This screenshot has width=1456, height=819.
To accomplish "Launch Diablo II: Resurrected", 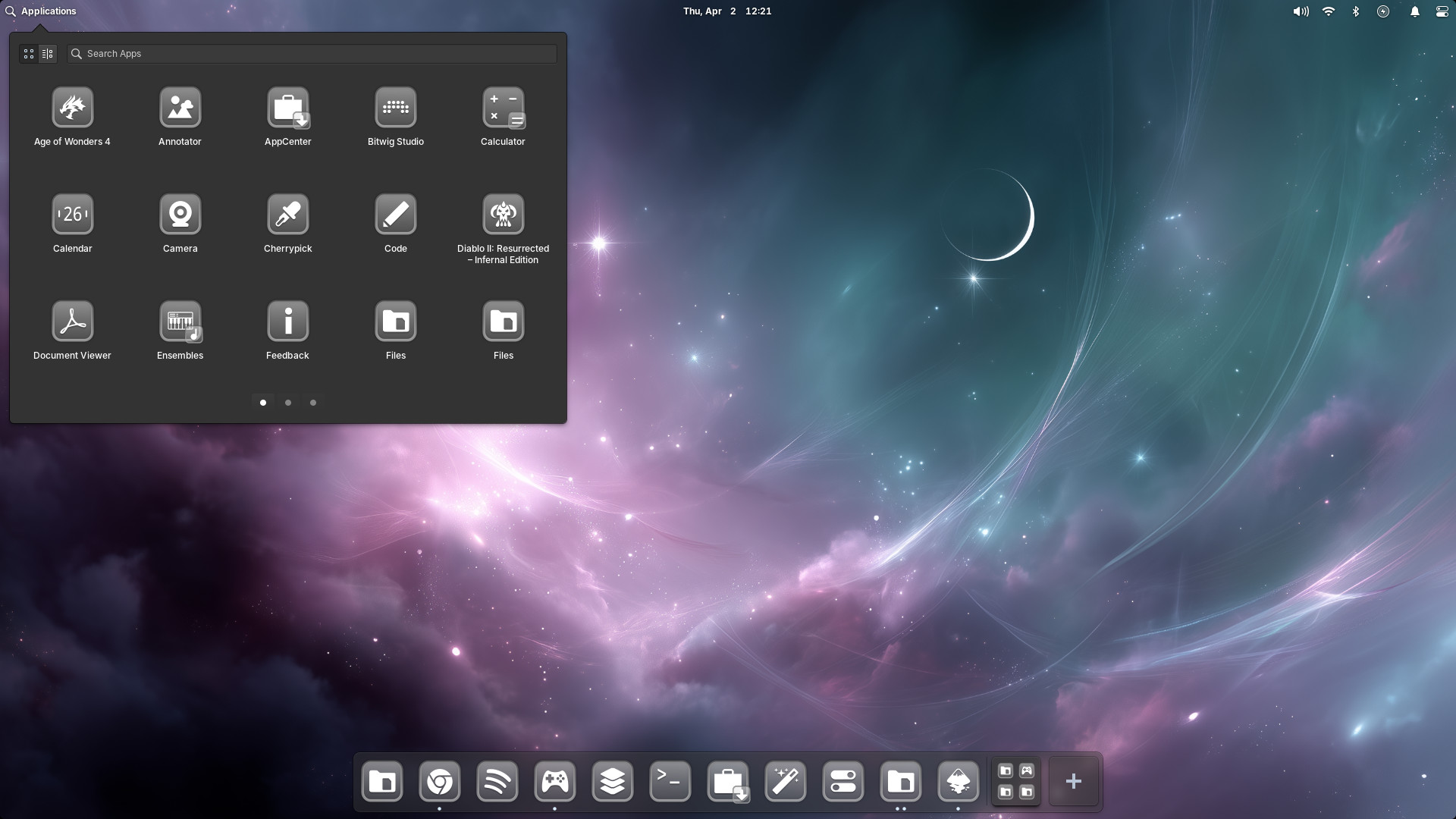I will (503, 215).
